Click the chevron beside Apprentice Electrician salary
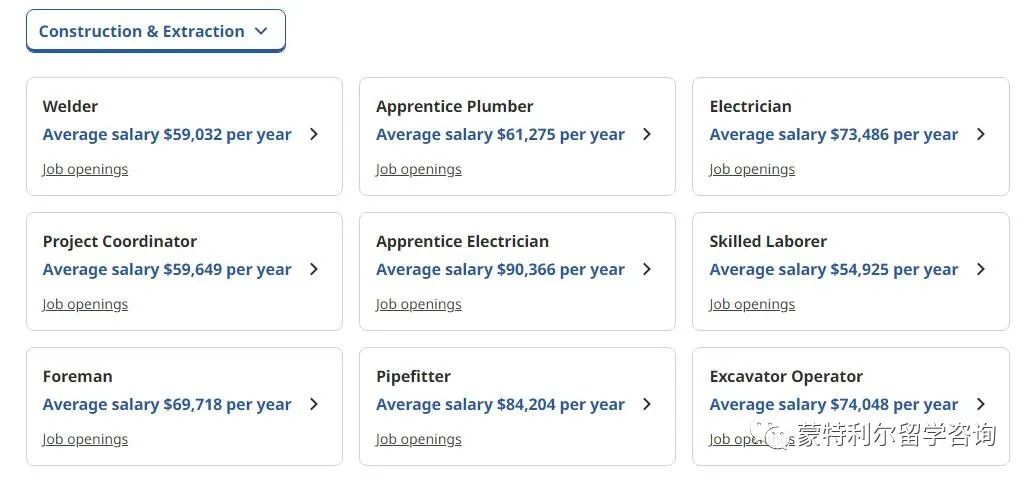Image resolution: width=1030 pixels, height=480 pixels. tap(647, 269)
